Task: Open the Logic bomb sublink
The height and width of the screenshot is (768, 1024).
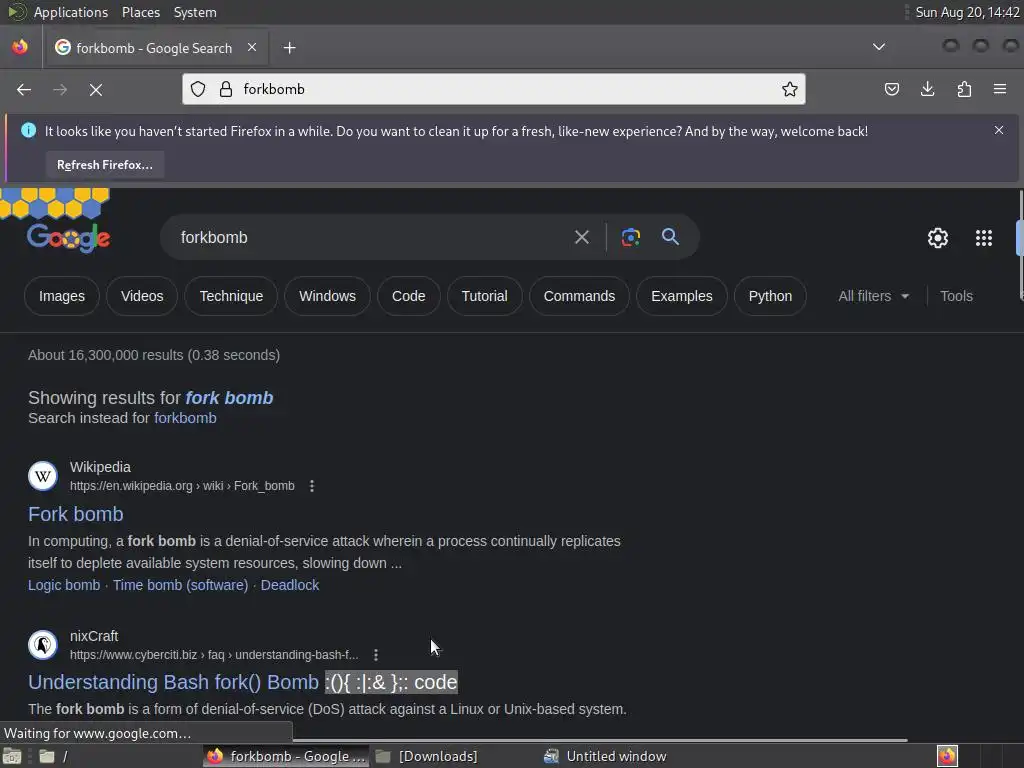Action: 64,585
